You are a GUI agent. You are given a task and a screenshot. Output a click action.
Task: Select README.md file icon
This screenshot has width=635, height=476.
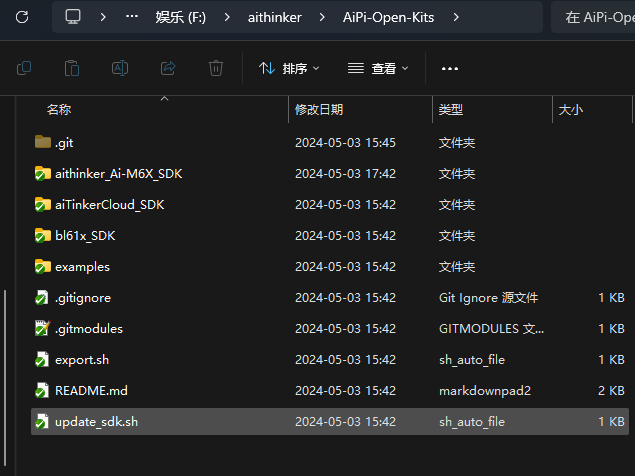pyautogui.click(x=42, y=391)
